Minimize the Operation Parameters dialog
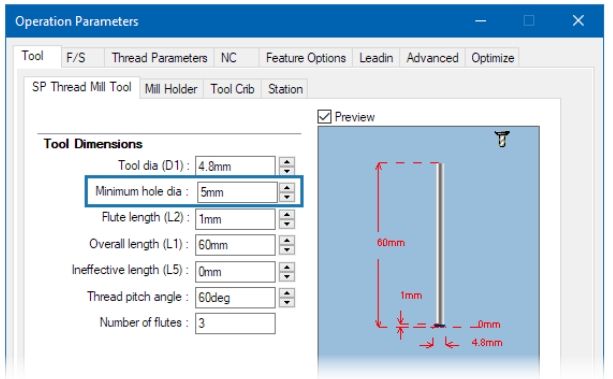613x379 pixels. pyautogui.click(x=480, y=21)
